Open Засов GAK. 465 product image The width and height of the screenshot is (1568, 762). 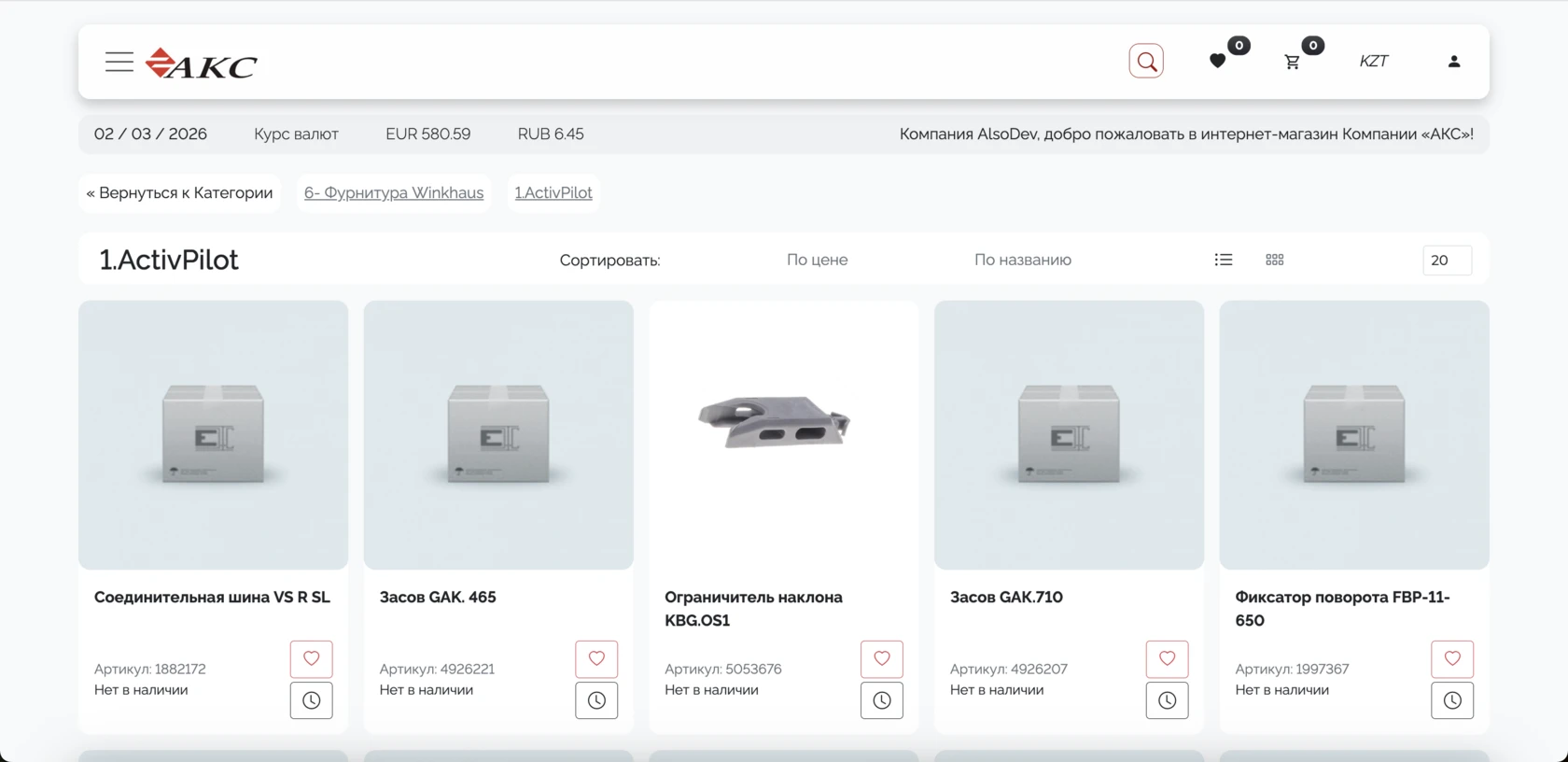(498, 435)
